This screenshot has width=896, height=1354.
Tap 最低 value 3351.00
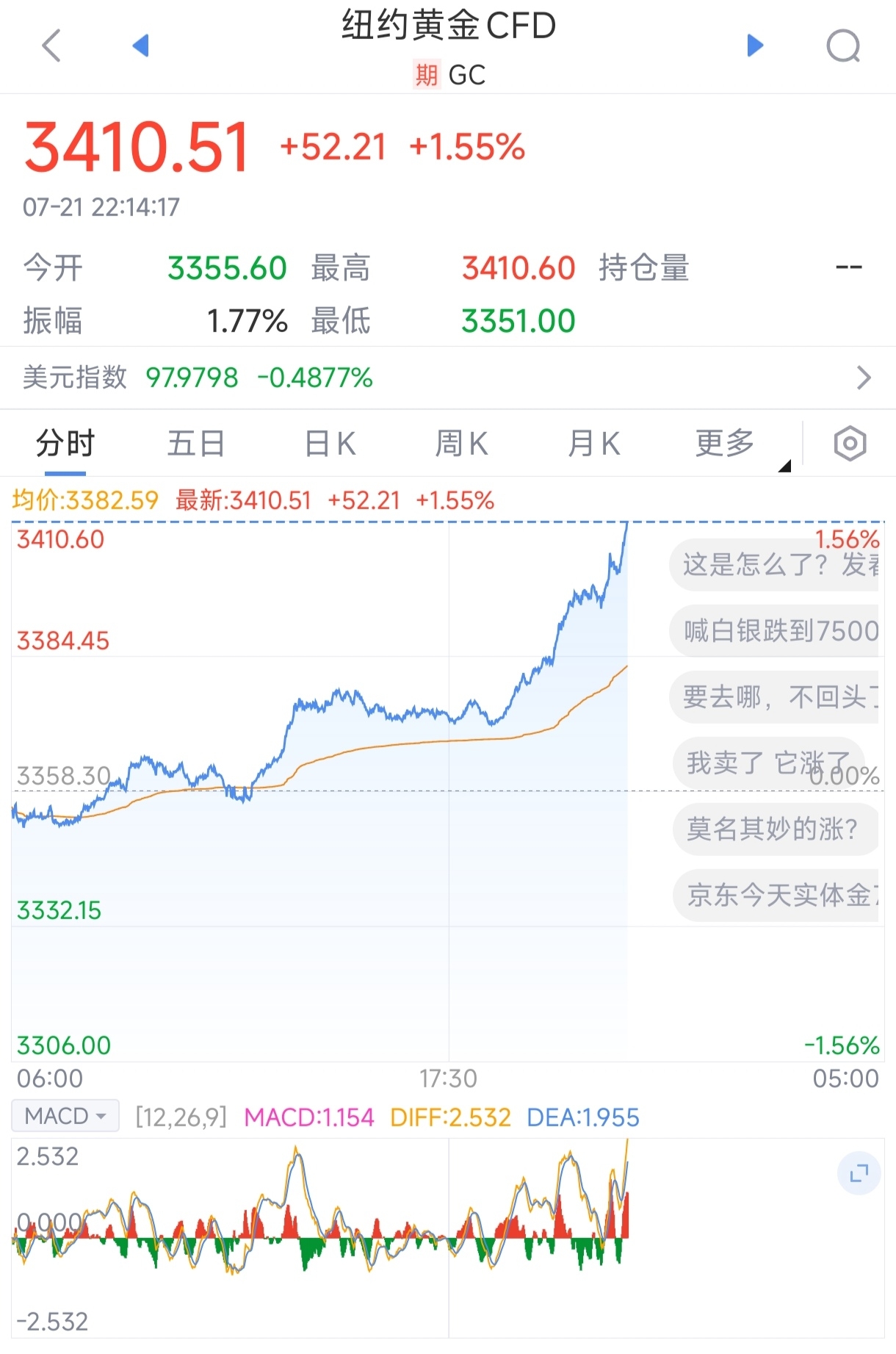point(519,321)
